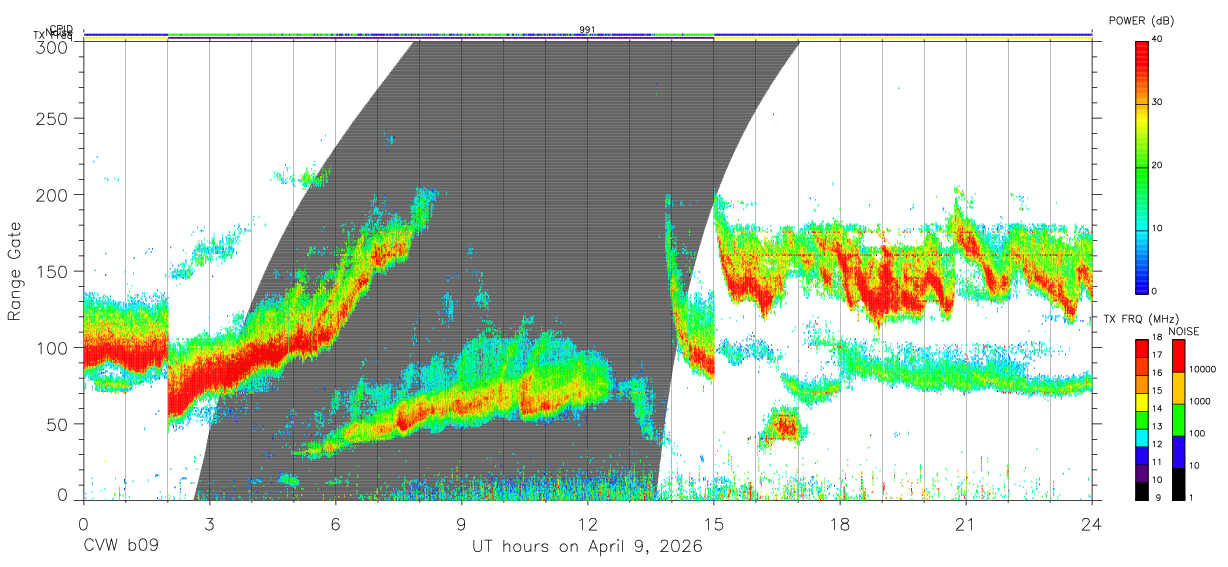The image size is (1228, 567).
Task: Click the 50 tick on Range Gate axis
Action: click(59, 424)
